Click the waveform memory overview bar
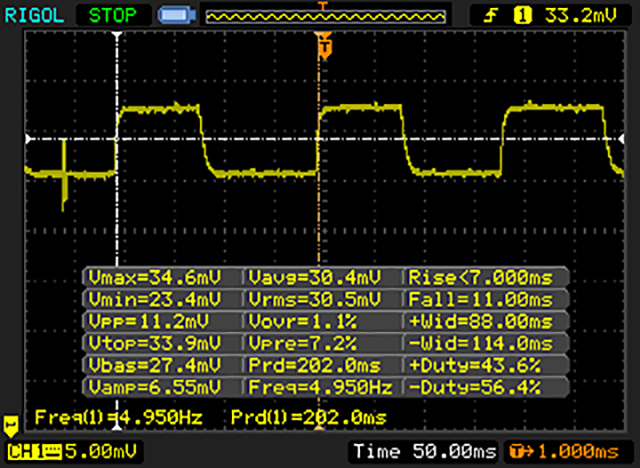The height and width of the screenshot is (468, 640). click(x=325, y=16)
